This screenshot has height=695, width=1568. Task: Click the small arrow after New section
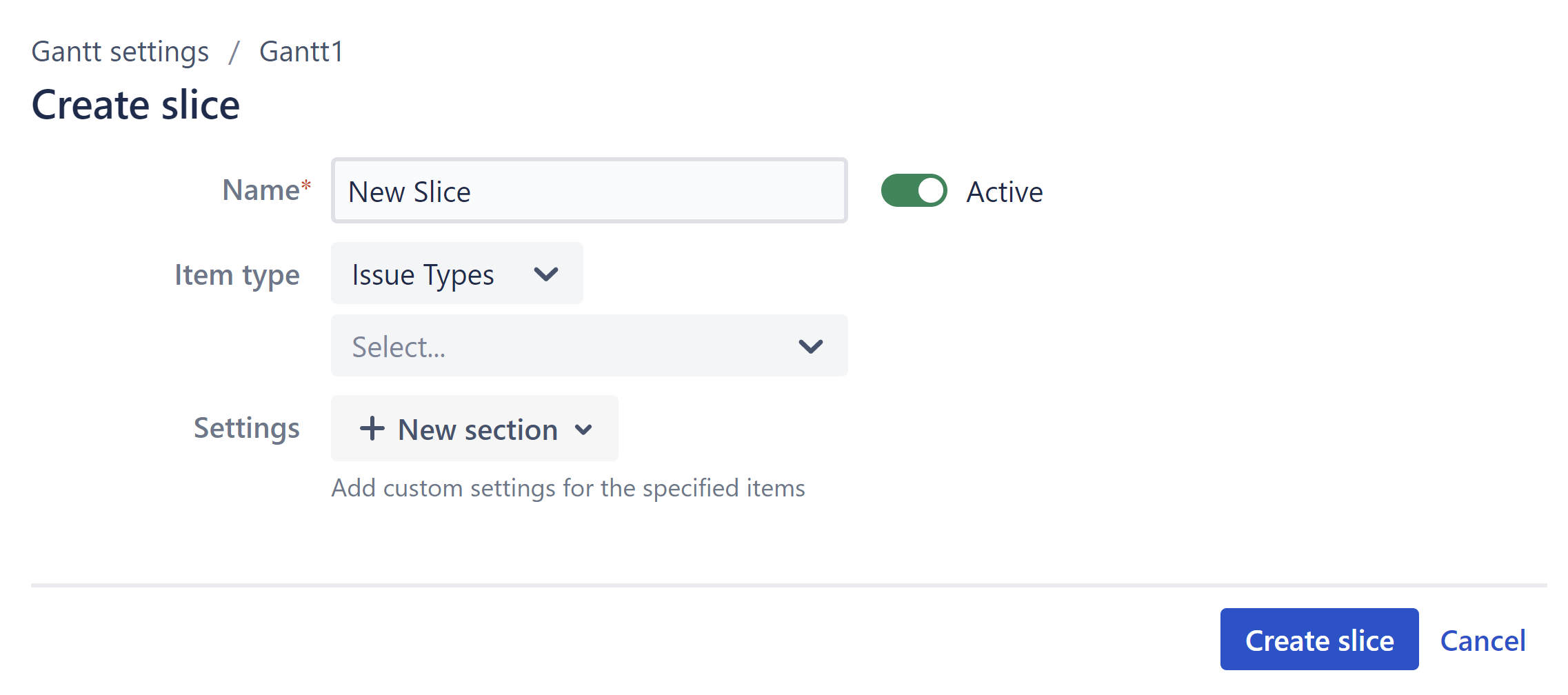[583, 430]
